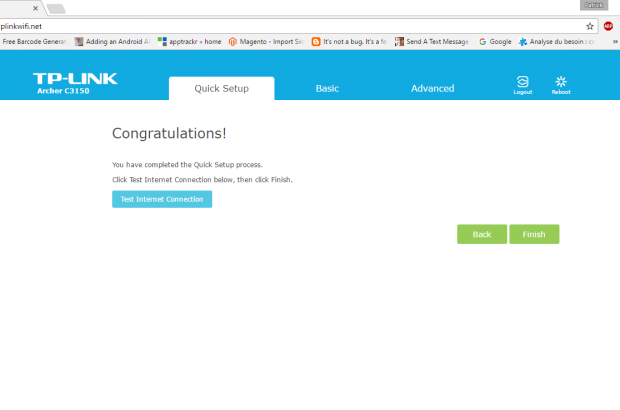This screenshot has width=620, height=410.
Task: Open the Free Barcode Generator bookmark
Action: [x=34, y=42]
